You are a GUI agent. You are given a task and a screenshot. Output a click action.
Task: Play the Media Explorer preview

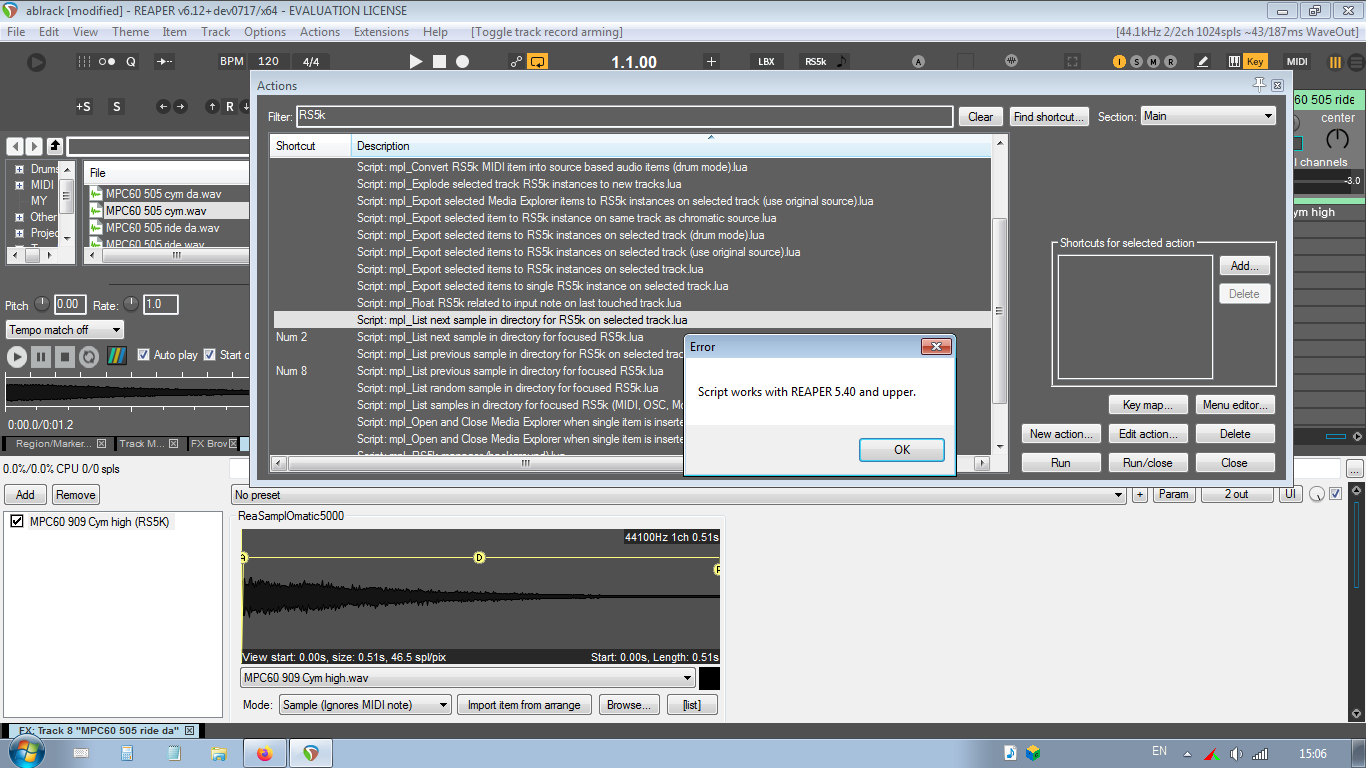[x=17, y=356]
